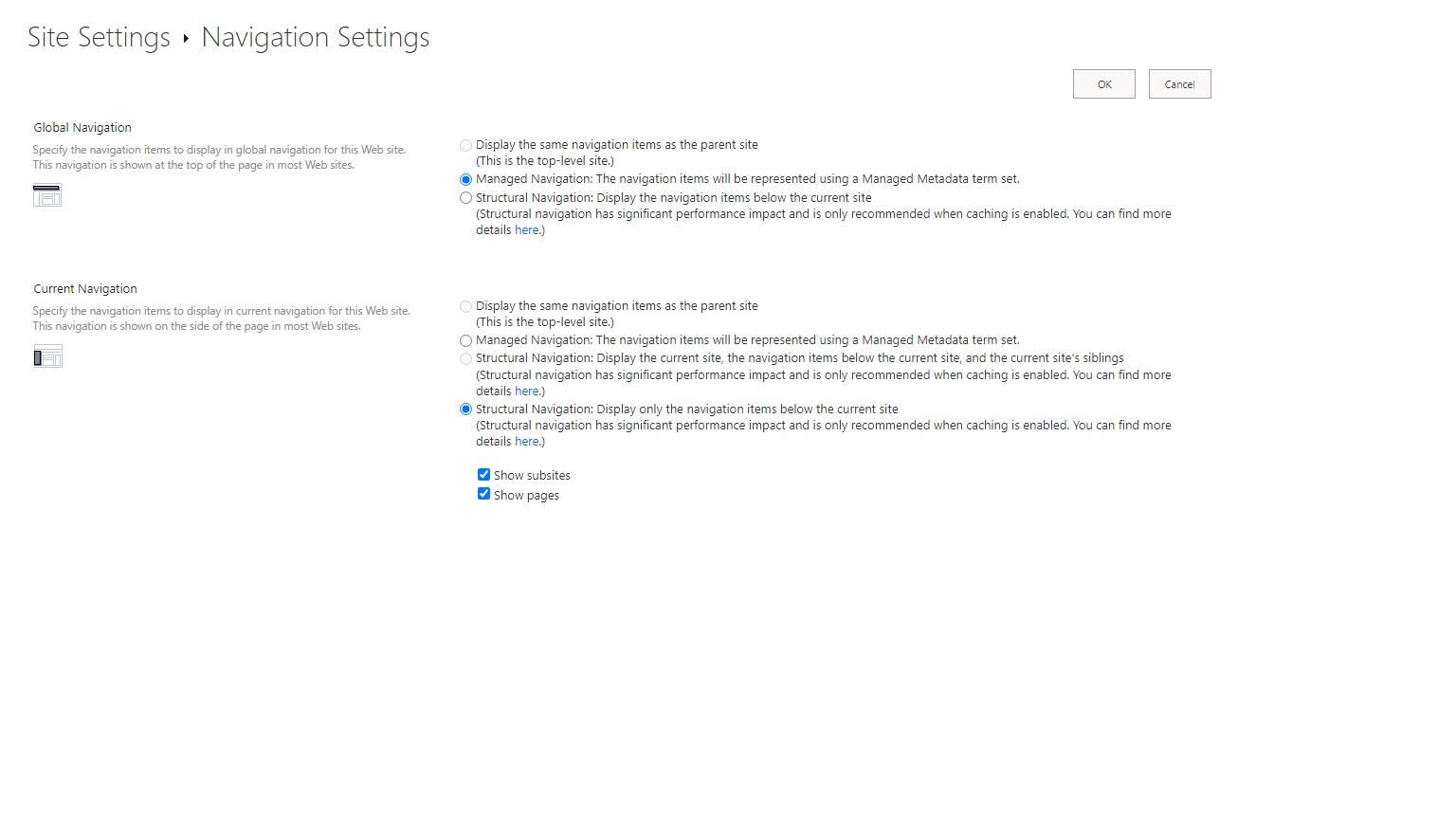1456x819 pixels.
Task: Open the first 'here' link under Current Navigation
Action: [526, 391]
